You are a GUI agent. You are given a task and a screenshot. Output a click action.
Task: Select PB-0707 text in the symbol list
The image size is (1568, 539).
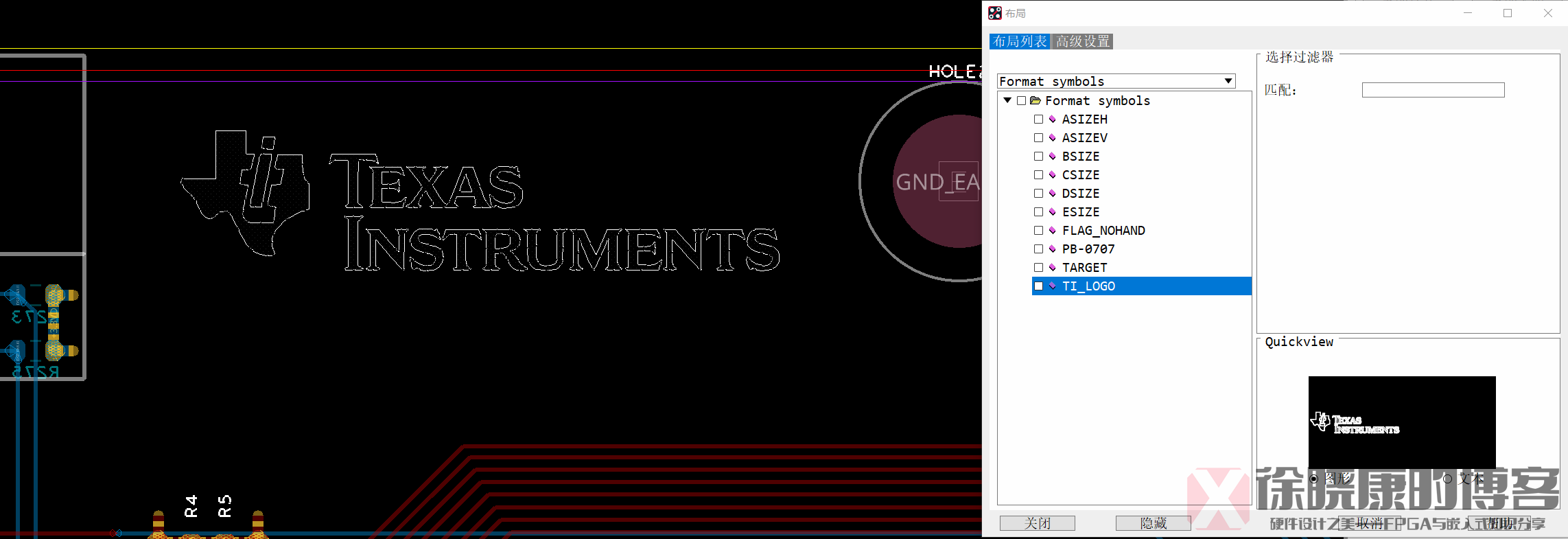click(1088, 249)
